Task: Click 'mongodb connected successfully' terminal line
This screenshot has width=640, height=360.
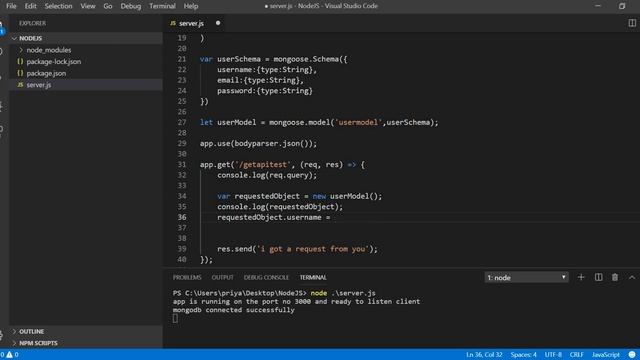Action: pyautogui.click(x=233, y=310)
